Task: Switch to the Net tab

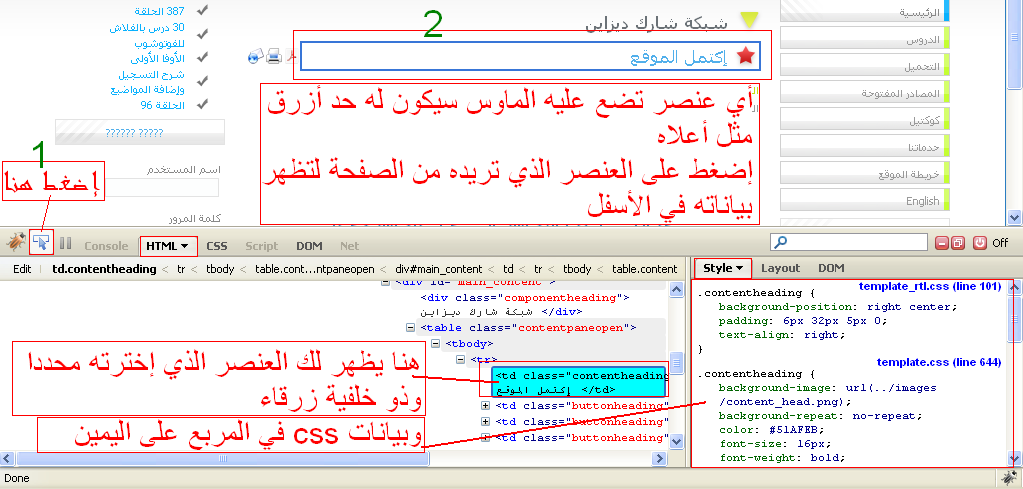Action: click(350, 246)
